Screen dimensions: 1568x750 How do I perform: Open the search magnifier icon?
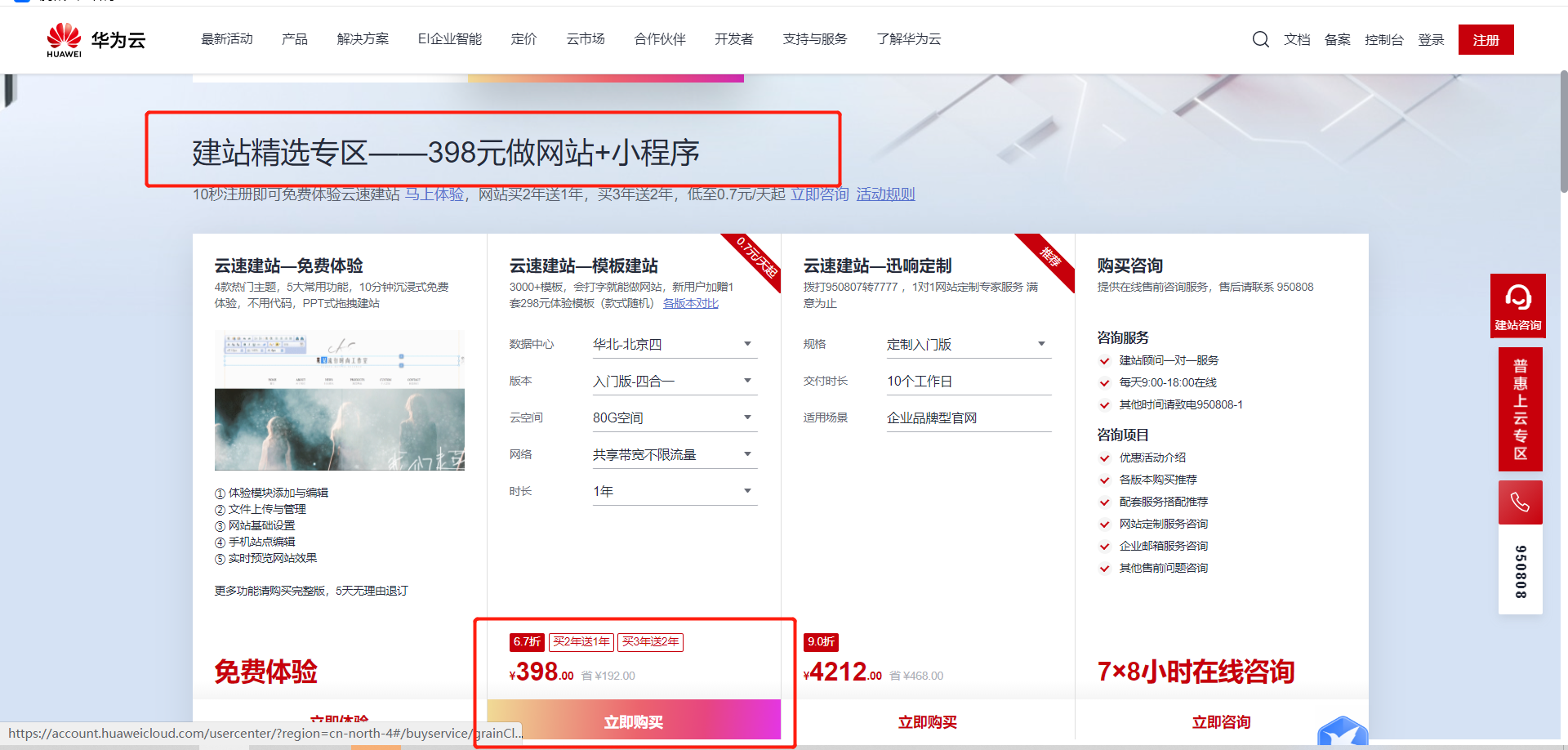1261,39
